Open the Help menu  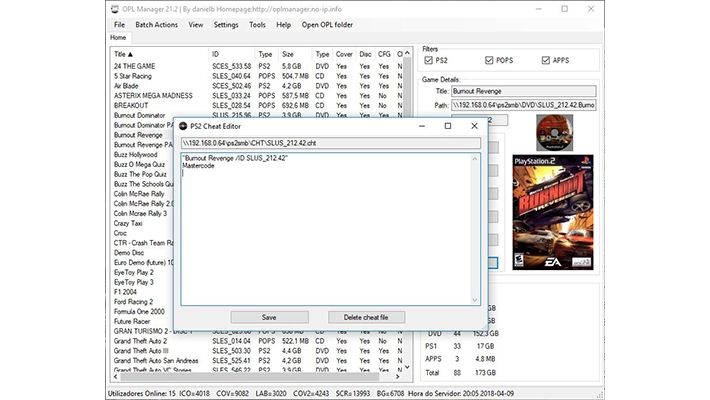pos(283,25)
